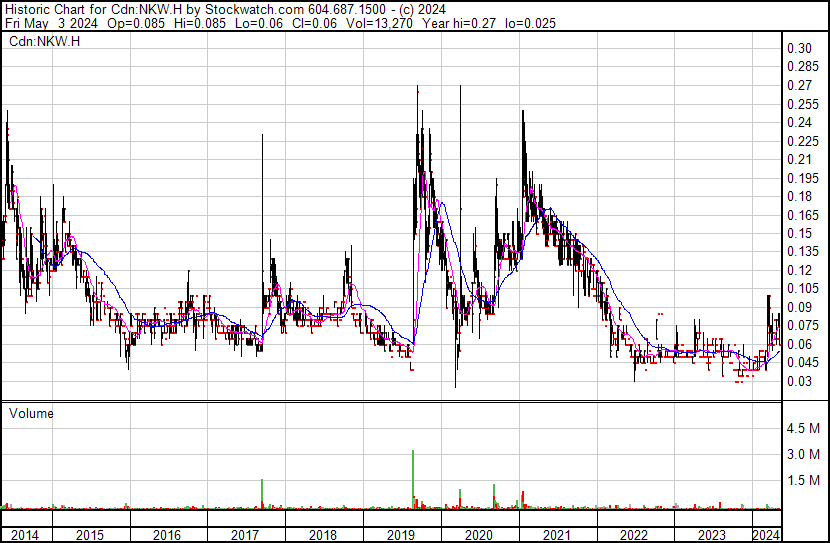The width and height of the screenshot is (830, 543).
Task: Click the Op=0.085 open price value
Action: 136,23
